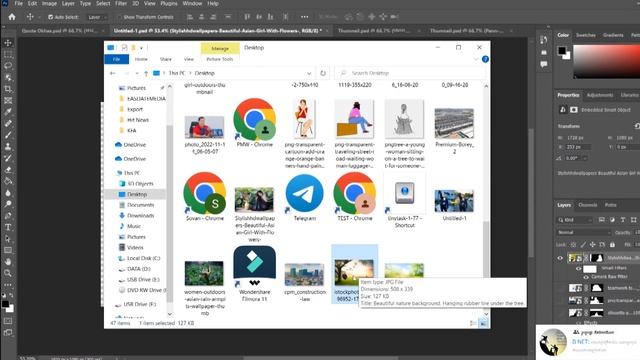
Task: Click lock position icon in Layers
Action: tap(593, 244)
